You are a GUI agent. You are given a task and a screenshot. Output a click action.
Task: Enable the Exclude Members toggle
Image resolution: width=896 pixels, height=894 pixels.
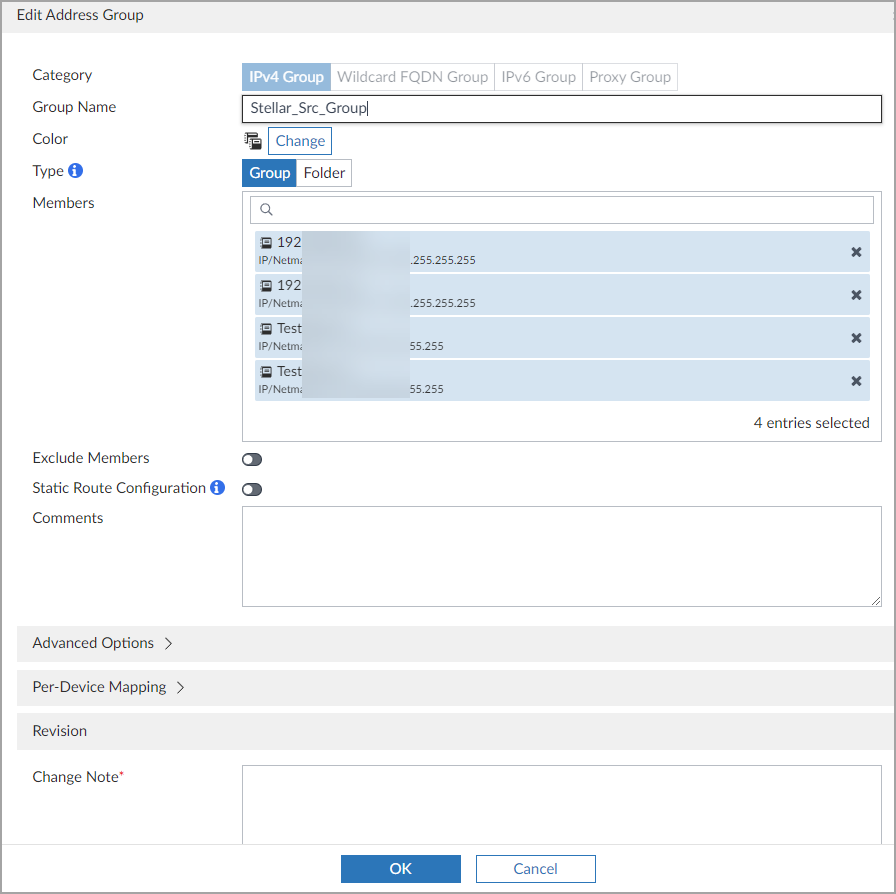click(x=252, y=459)
